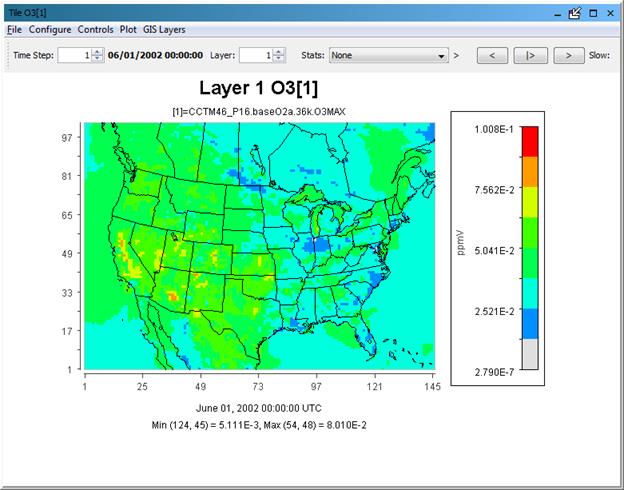Click the red legend color band
The height and width of the screenshot is (490, 624).
coord(530,142)
